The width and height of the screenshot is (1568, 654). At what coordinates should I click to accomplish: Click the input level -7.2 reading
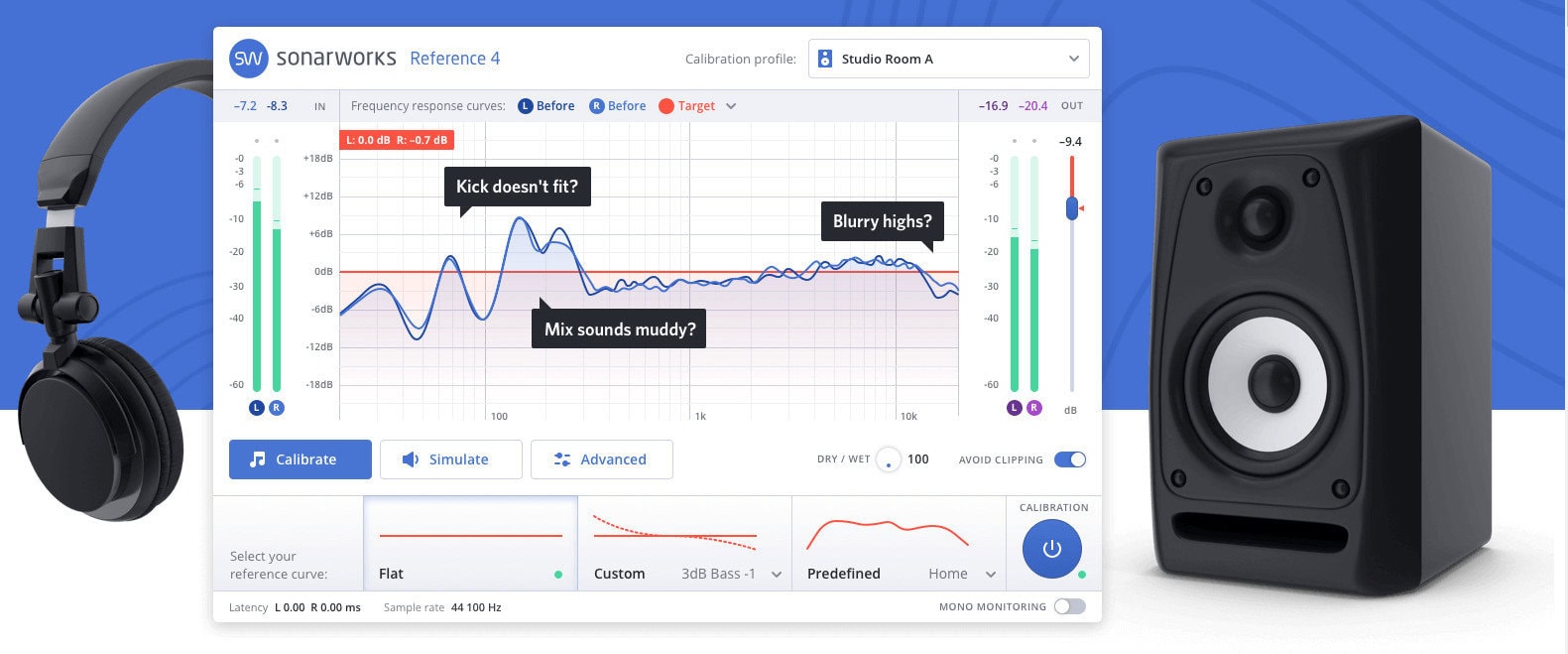[245, 106]
